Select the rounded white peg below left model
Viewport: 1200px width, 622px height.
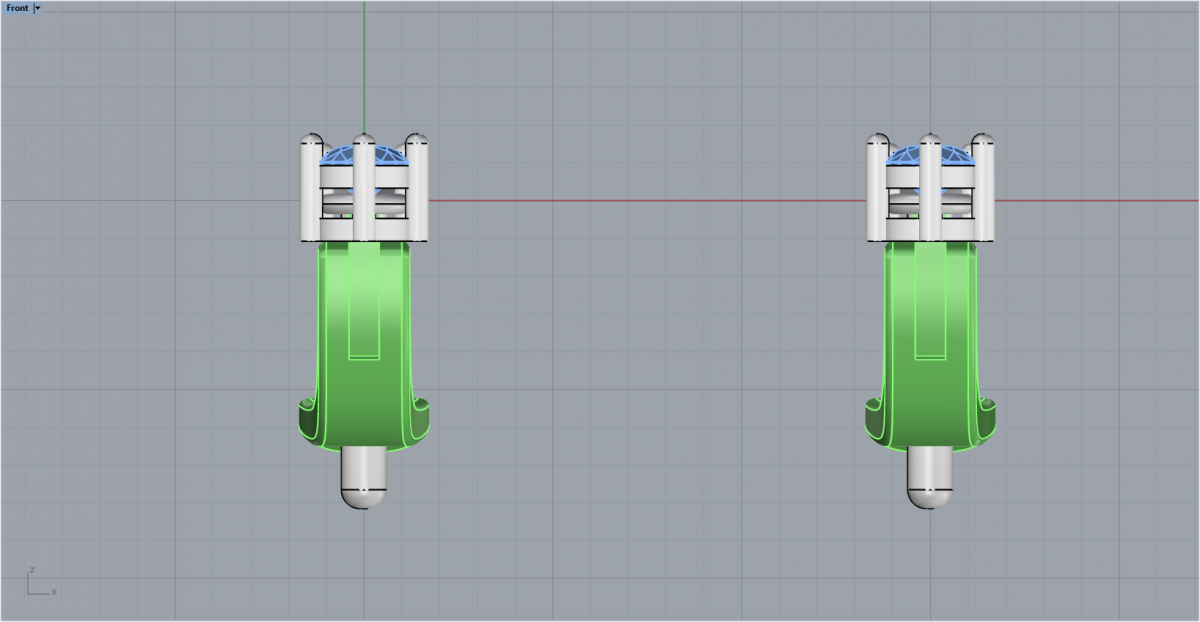pos(364,477)
